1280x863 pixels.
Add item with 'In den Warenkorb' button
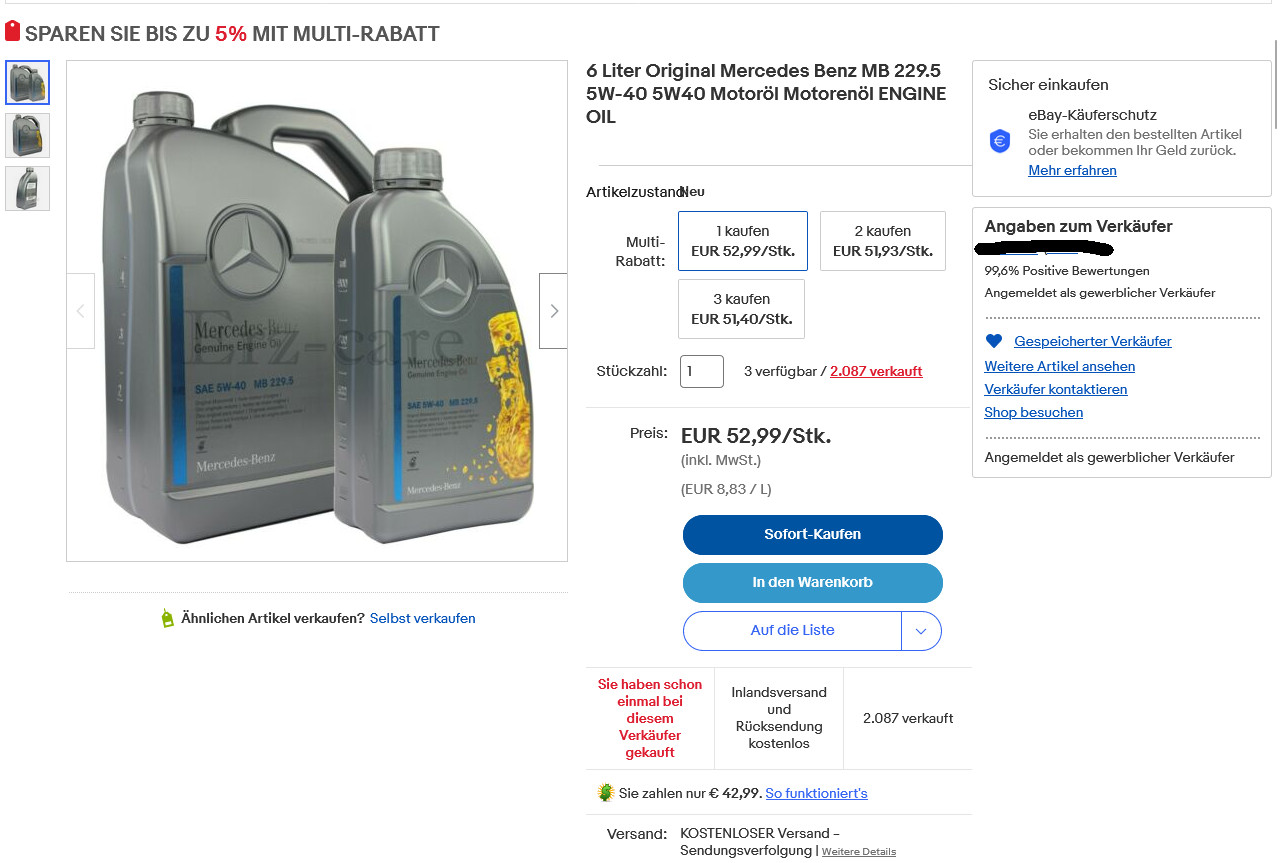point(812,583)
